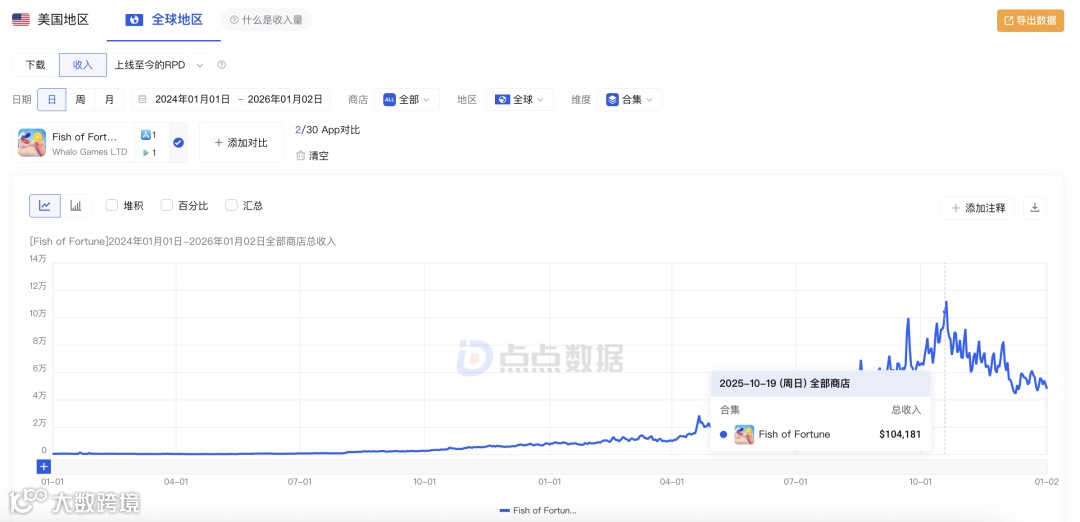Click the 导出数据 export button
The width and height of the screenshot is (1080, 522).
point(1030,21)
